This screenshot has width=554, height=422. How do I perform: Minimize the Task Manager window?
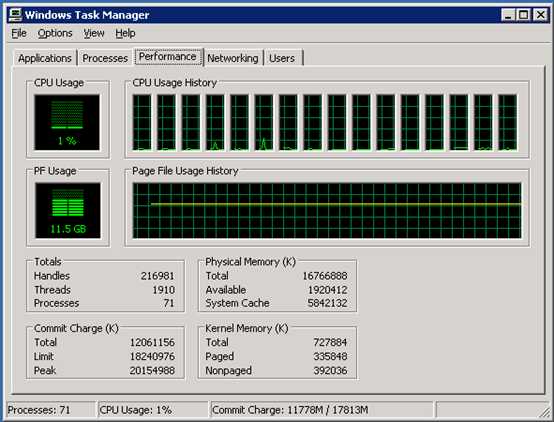pyautogui.click(x=507, y=15)
